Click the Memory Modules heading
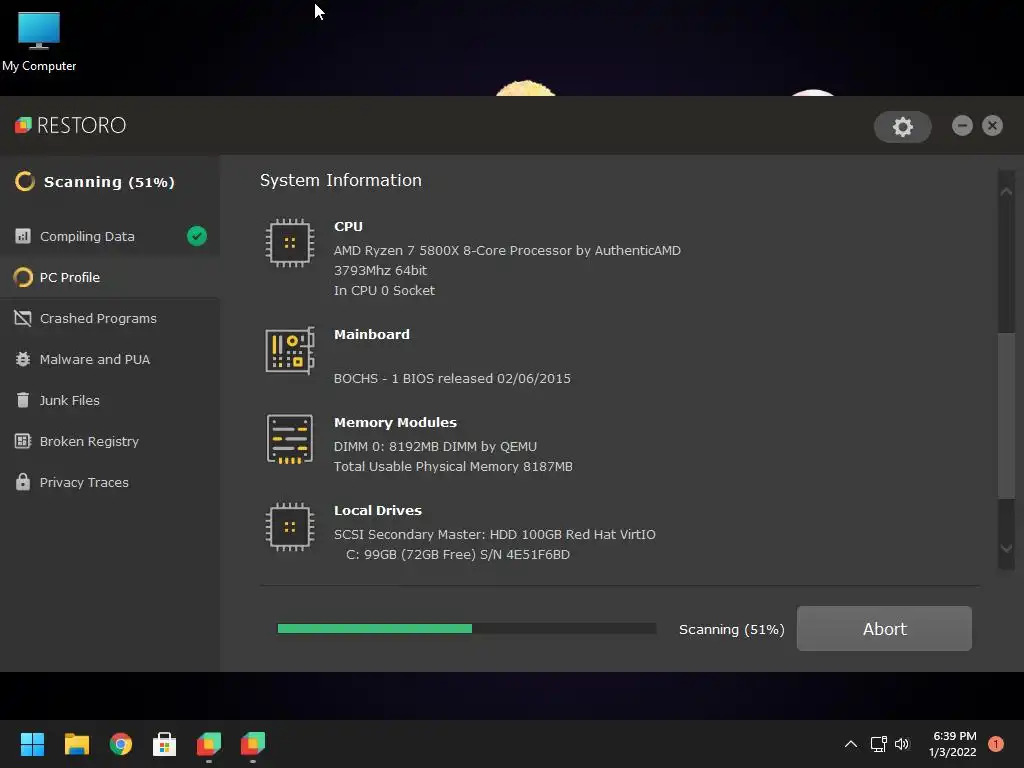The height and width of the screenshot is (768, 1024). pos(395,422)
